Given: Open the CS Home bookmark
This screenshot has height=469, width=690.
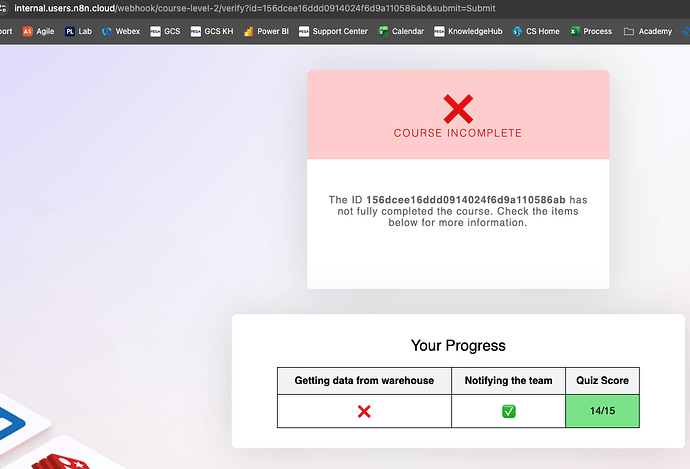Looking at the screenshot, I should point(536,31).
